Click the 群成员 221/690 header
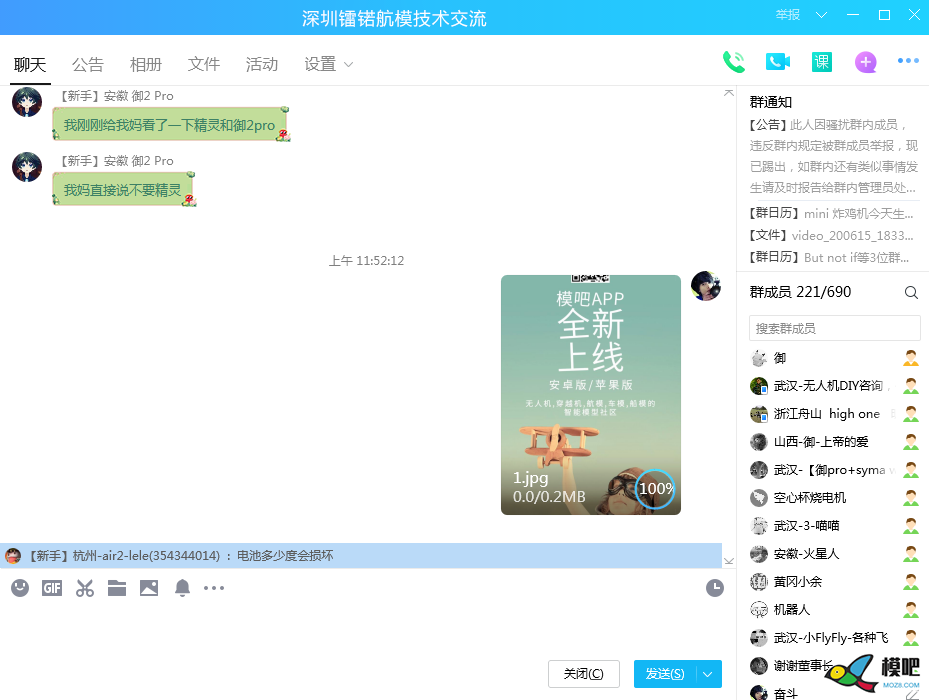The height and width of the screenshot is (700, 929). pyautogui.click(x=800, y=292)
